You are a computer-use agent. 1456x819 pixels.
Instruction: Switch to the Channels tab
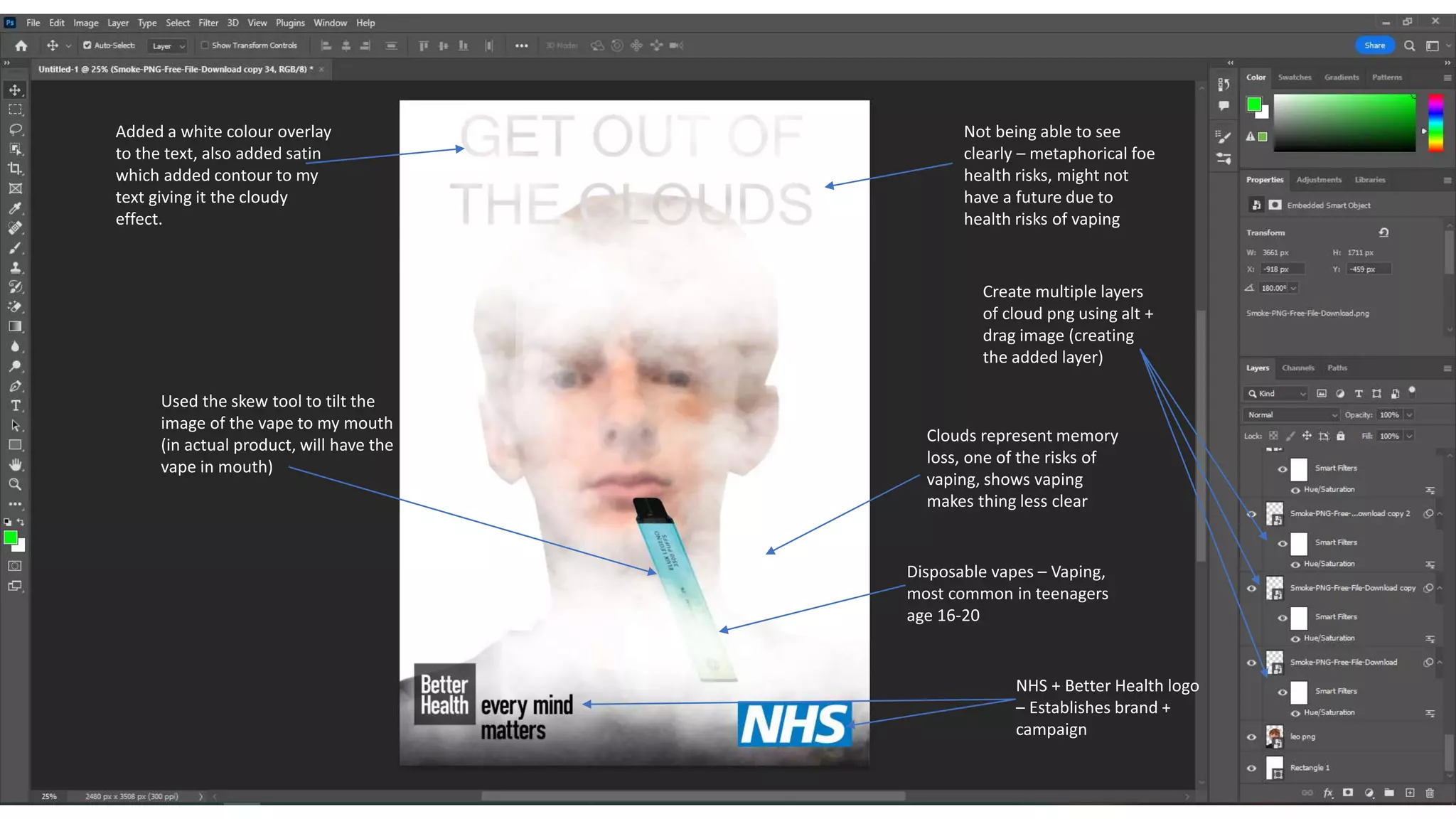pos(1297,368)
